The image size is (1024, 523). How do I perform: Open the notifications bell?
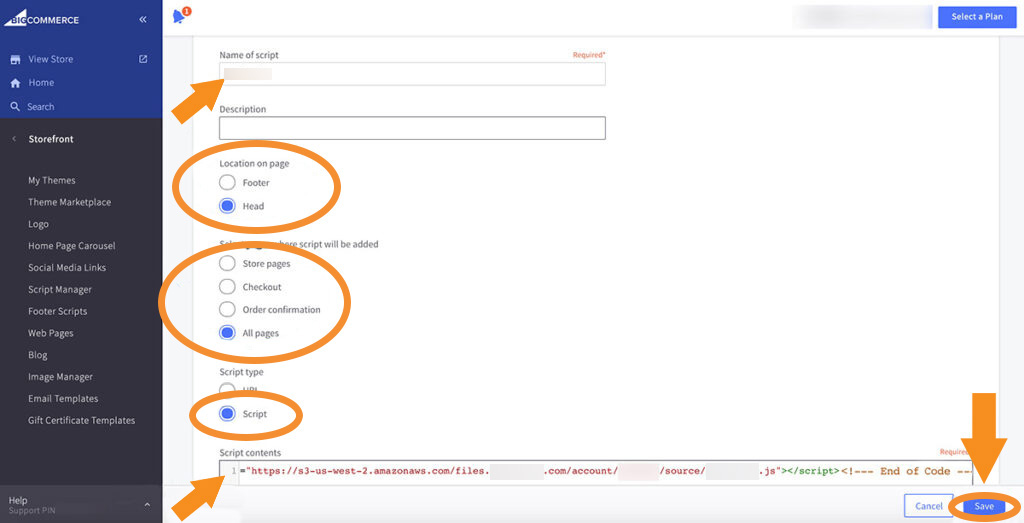pos(178,16)
